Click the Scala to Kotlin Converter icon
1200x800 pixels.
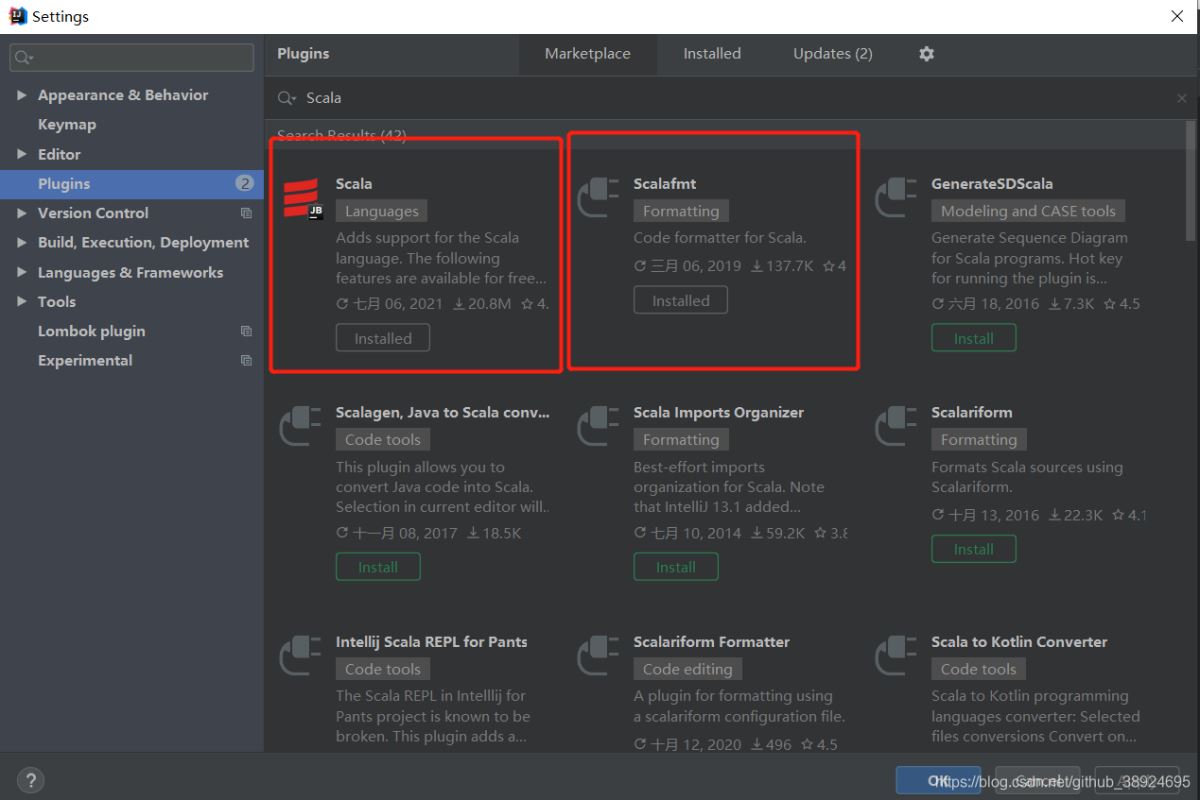click(897, 656)
